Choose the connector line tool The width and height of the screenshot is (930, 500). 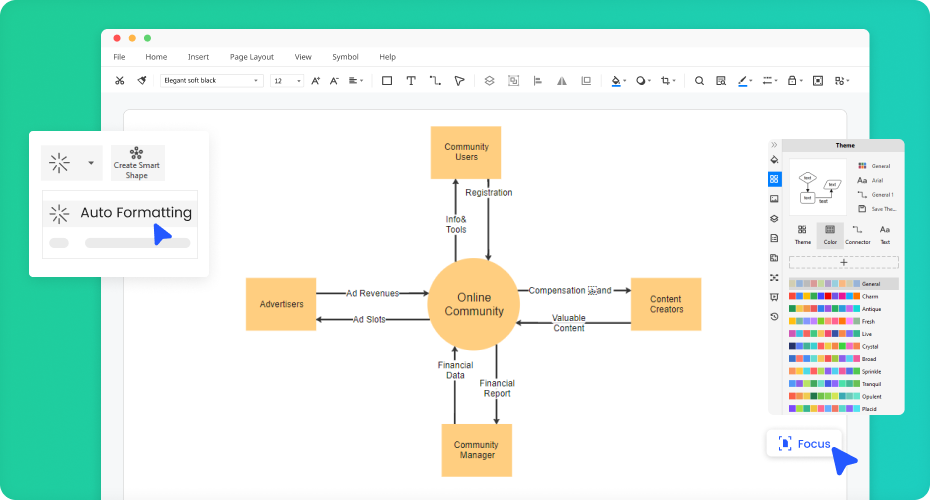(435, 80)
